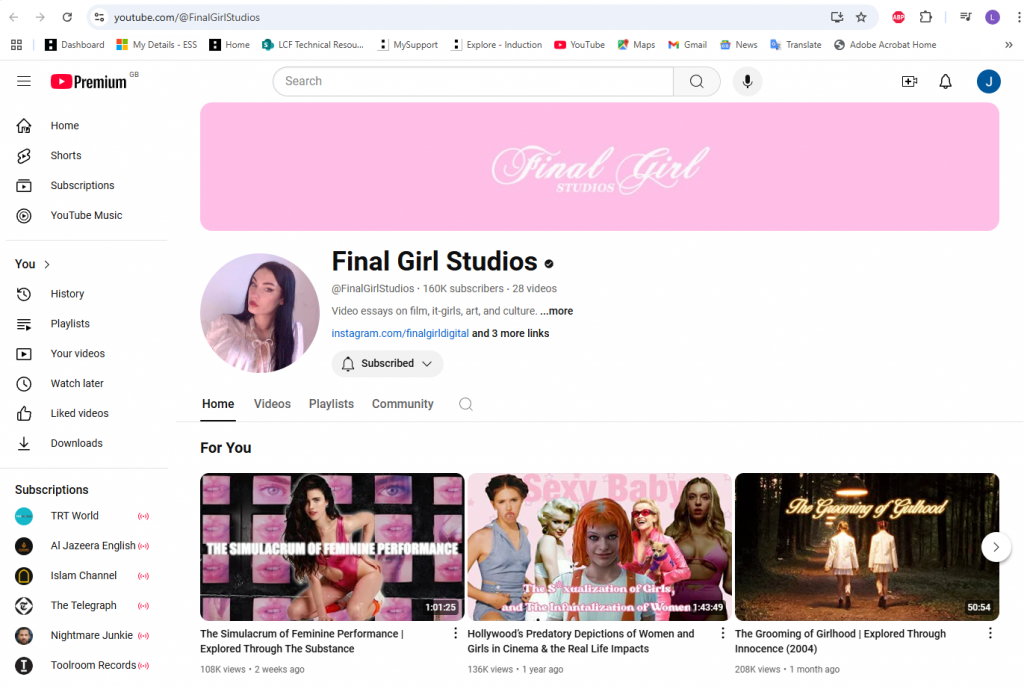Open the Chrome apps grid icon
Screen dimensions: 1024x686
(x=16, y=45)
